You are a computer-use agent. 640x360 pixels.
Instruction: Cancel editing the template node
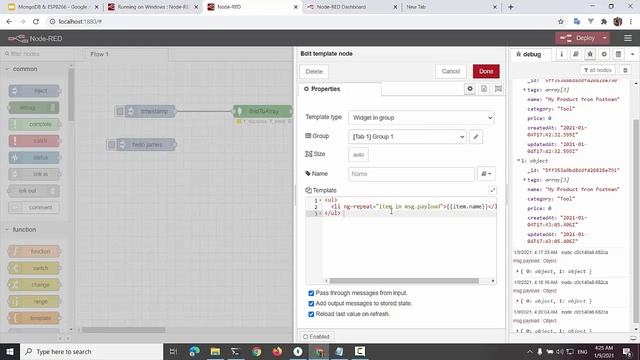point(451,71)
